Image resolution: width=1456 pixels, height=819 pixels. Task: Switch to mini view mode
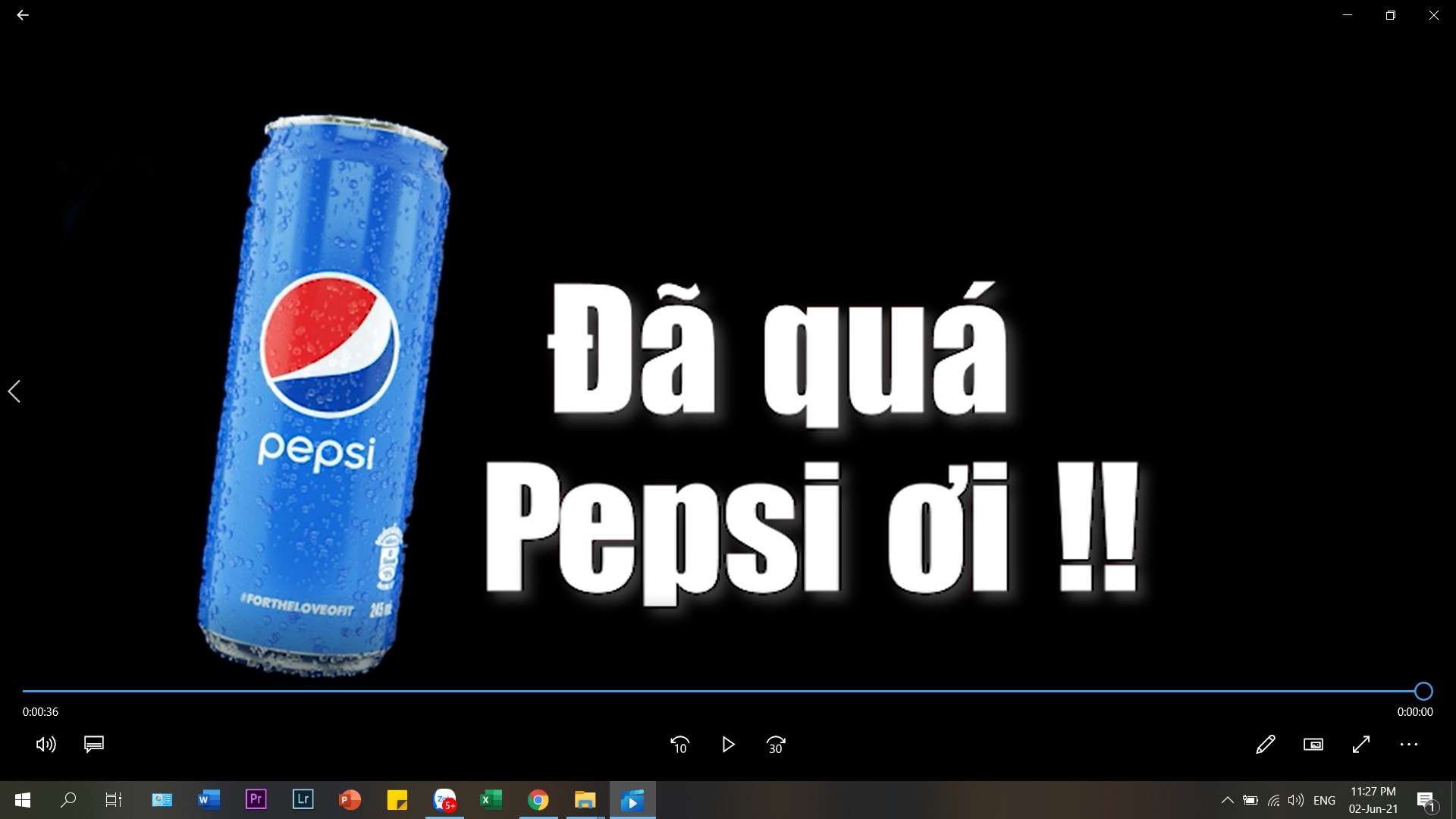[1313, 745]
